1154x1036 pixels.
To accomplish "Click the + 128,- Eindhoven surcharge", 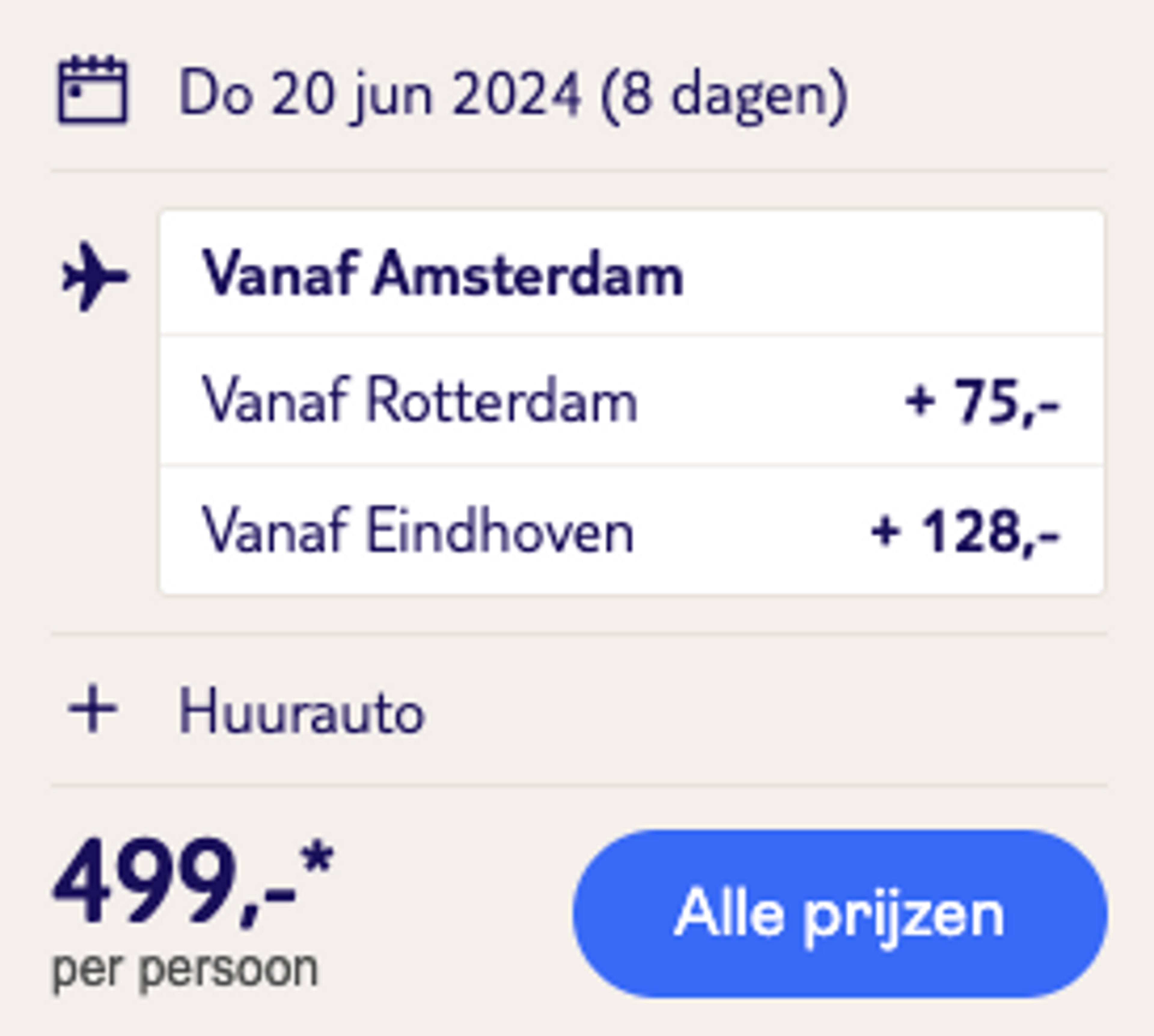I will [x=965, y=532].
